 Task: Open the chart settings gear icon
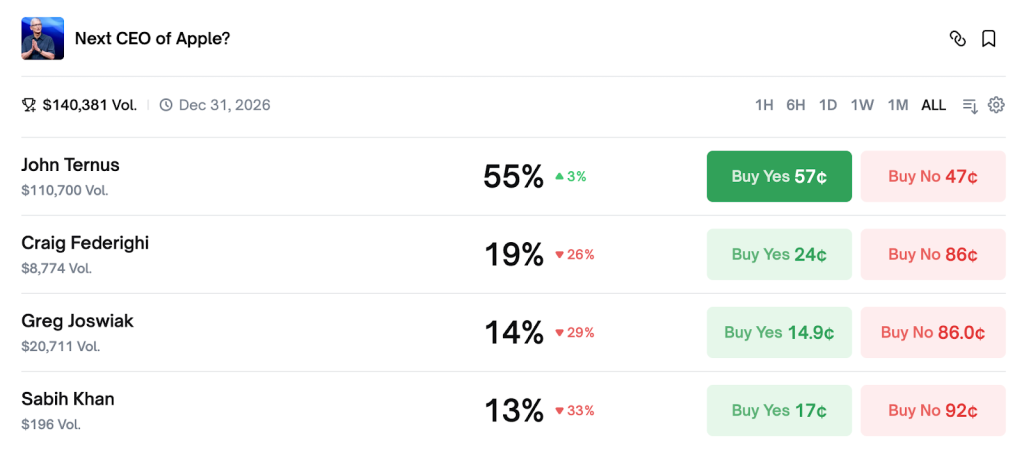tap(996, 105)
